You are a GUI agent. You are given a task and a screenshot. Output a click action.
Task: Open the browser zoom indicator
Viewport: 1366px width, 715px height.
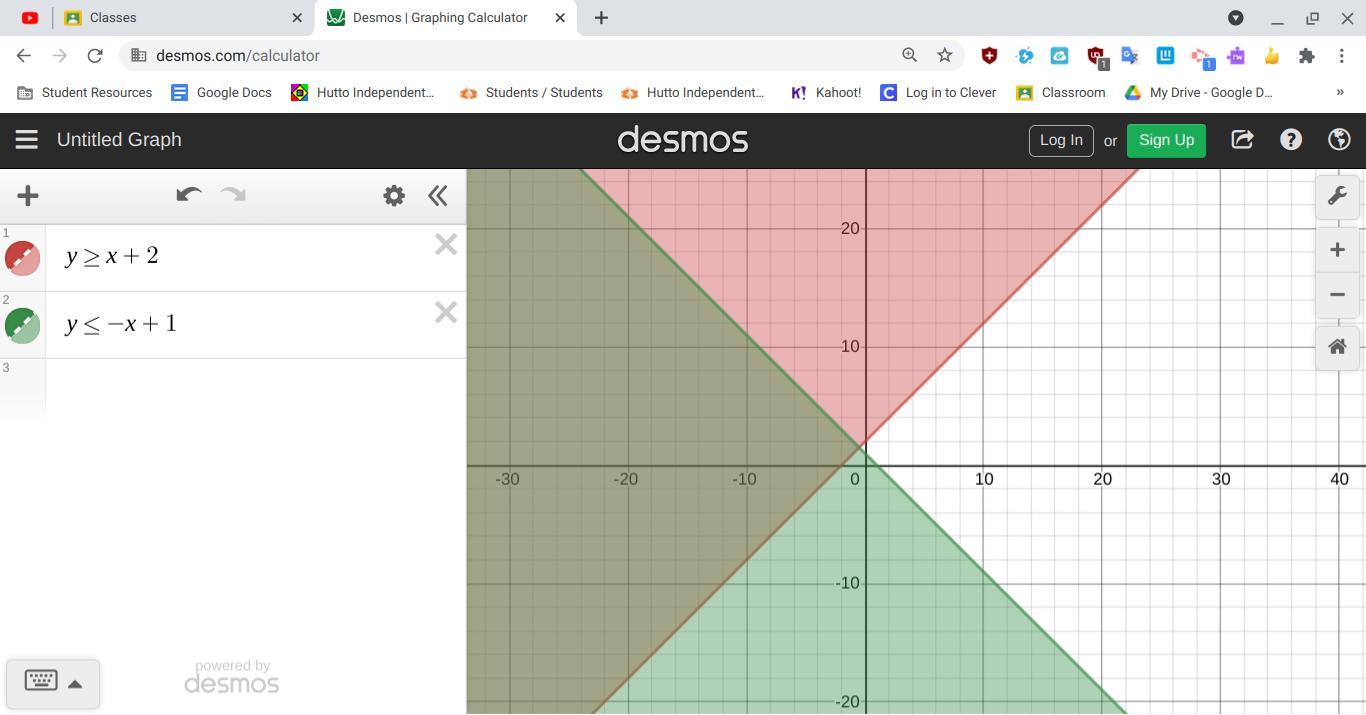pos(909,56)
